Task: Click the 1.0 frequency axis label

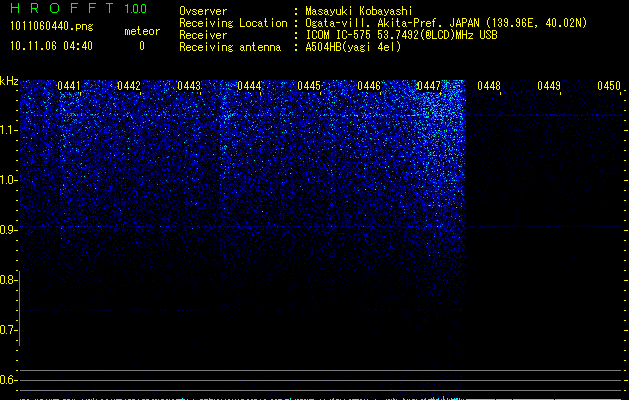Action: coord(8,180)
